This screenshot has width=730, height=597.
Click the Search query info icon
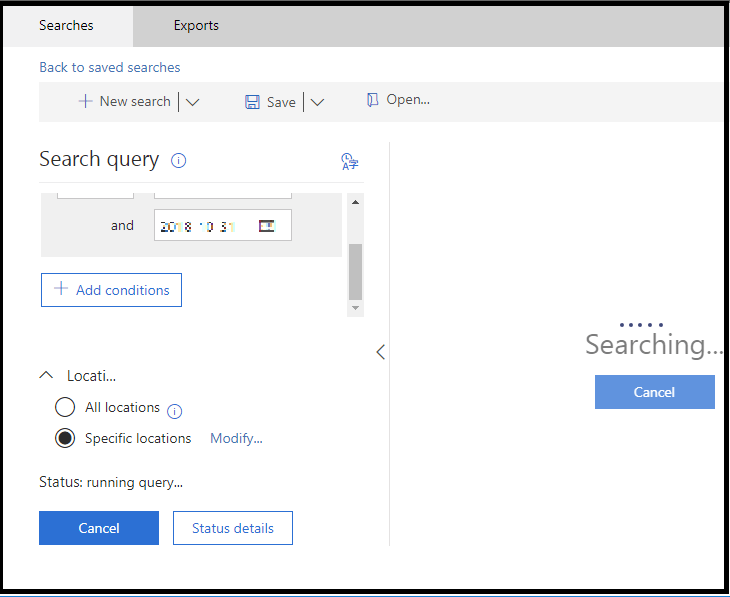pyautogui.click(x=179, y=160)
